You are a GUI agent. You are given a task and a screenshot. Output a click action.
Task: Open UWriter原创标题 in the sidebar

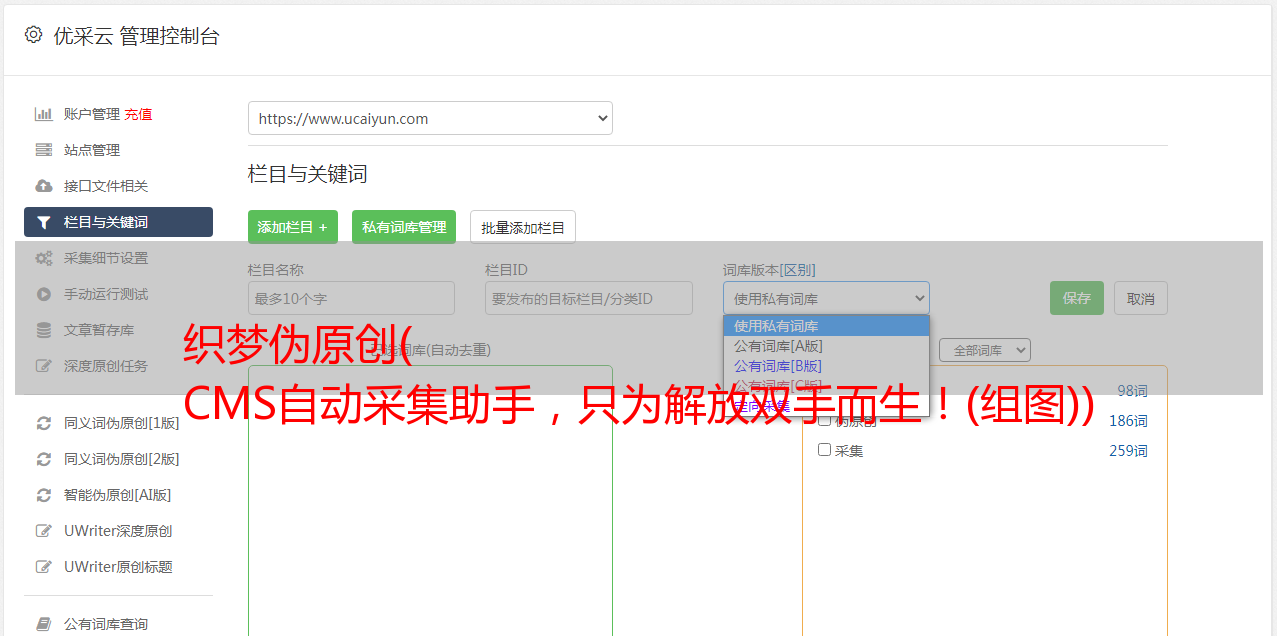coord(118,567)
